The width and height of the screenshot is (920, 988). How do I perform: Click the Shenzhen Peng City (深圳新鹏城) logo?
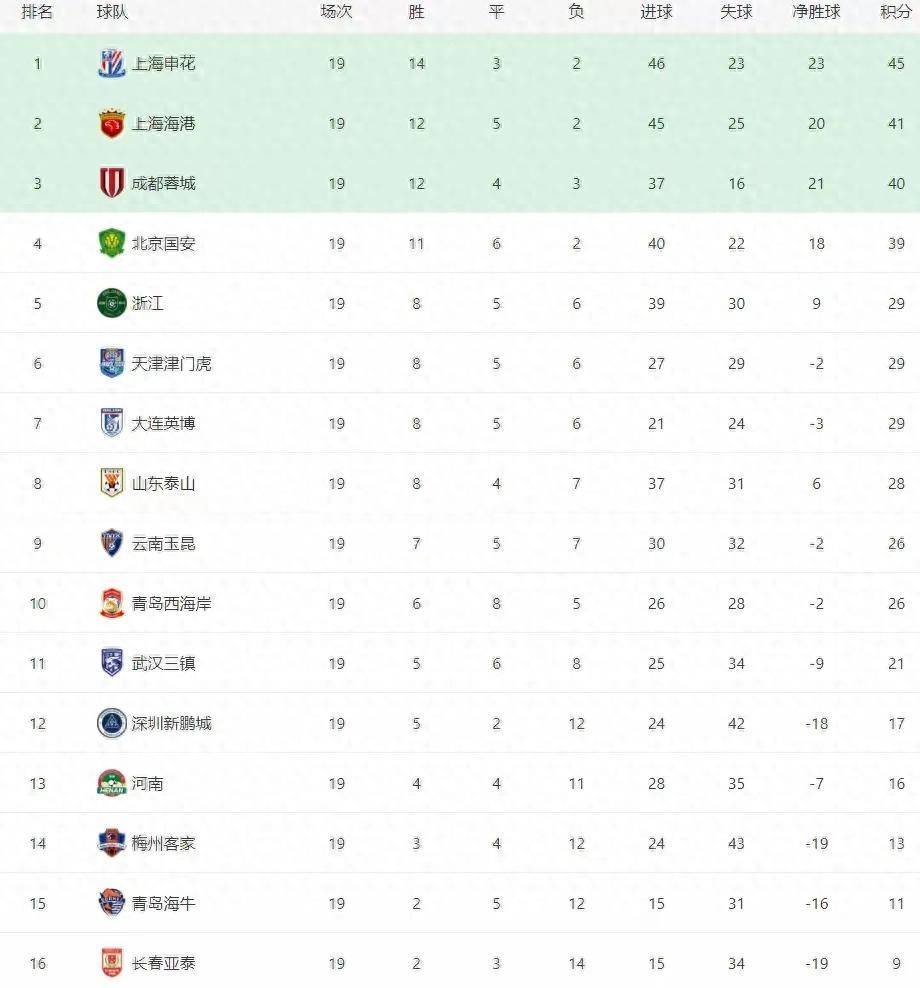pos(111,723)
